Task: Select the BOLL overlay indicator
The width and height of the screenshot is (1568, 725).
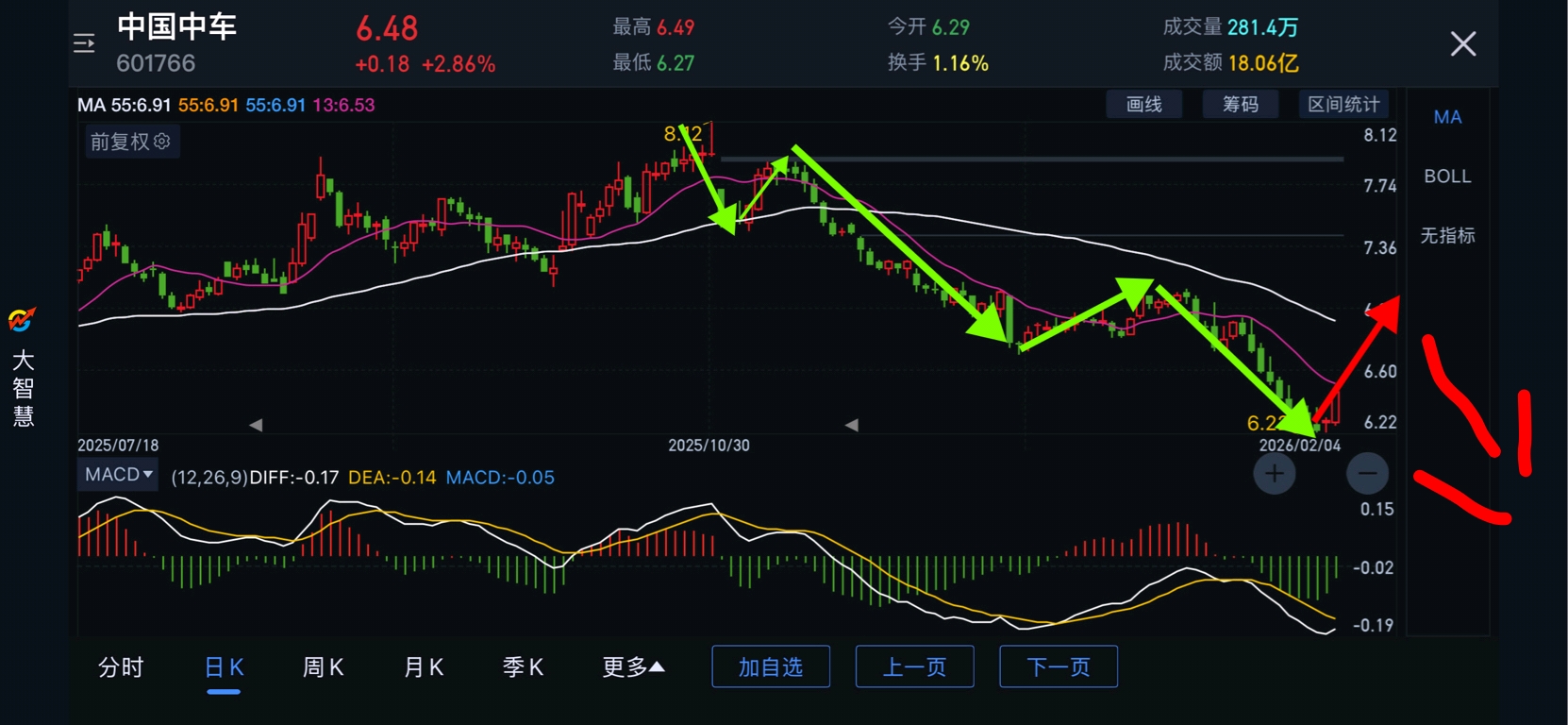Action: click(1447, 177)
